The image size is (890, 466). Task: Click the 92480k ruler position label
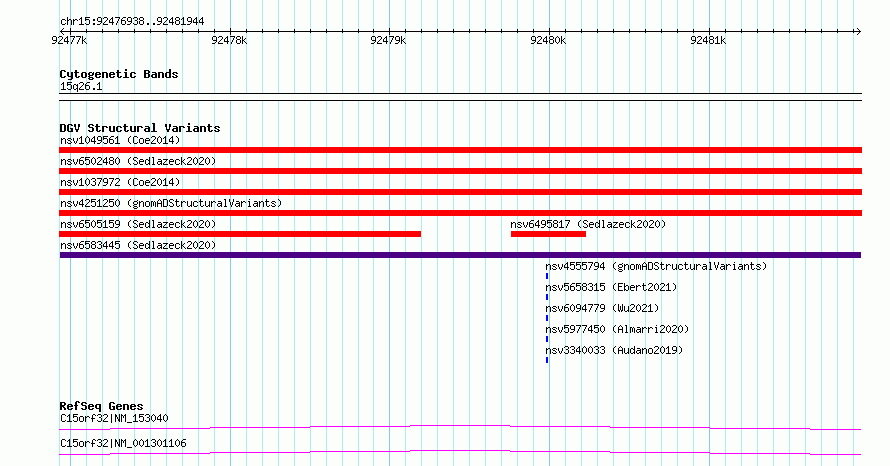pyautogui.click(x=548, y=40)
